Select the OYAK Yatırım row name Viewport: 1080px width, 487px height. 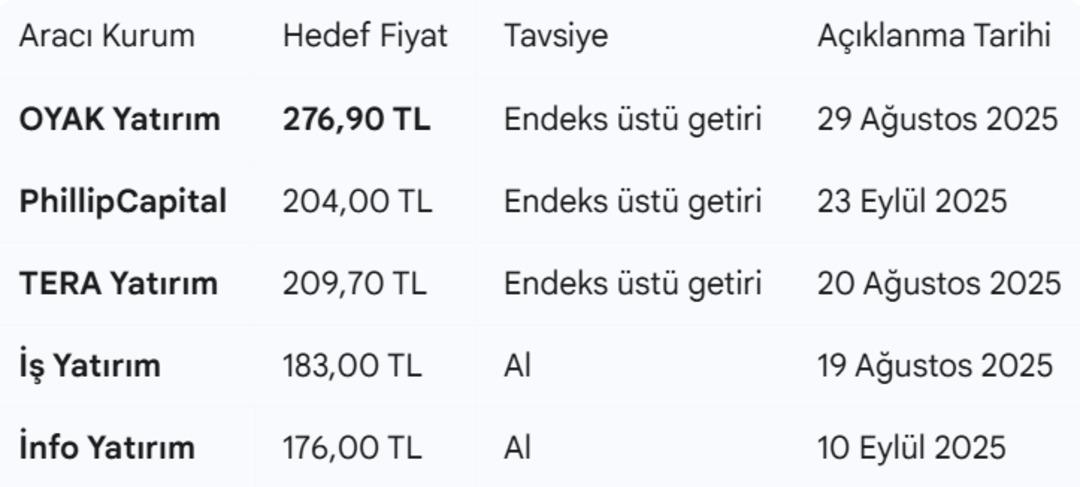119,120
